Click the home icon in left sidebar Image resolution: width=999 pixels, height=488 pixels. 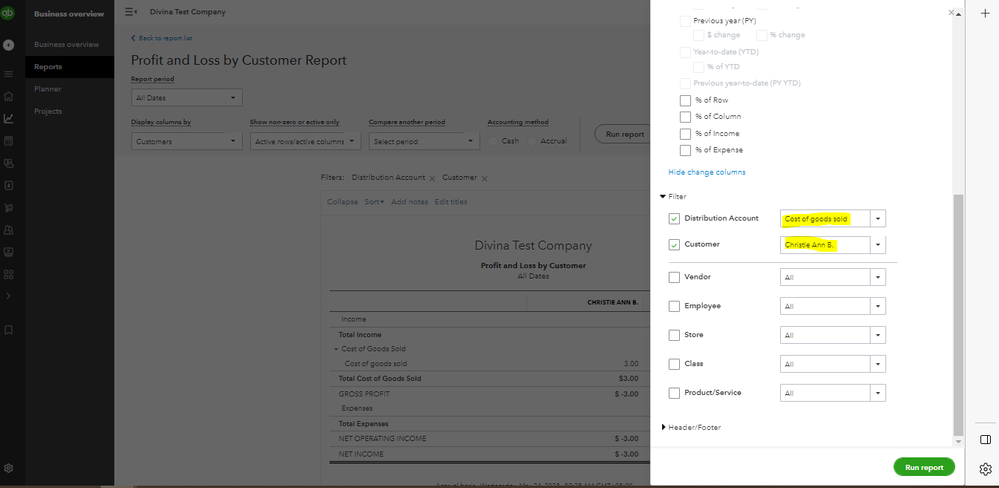(9, 96)
